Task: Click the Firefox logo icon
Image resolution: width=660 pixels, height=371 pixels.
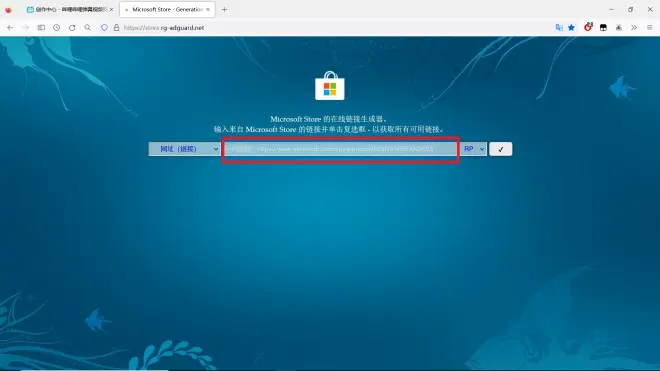Action: (x=8, y=9)
